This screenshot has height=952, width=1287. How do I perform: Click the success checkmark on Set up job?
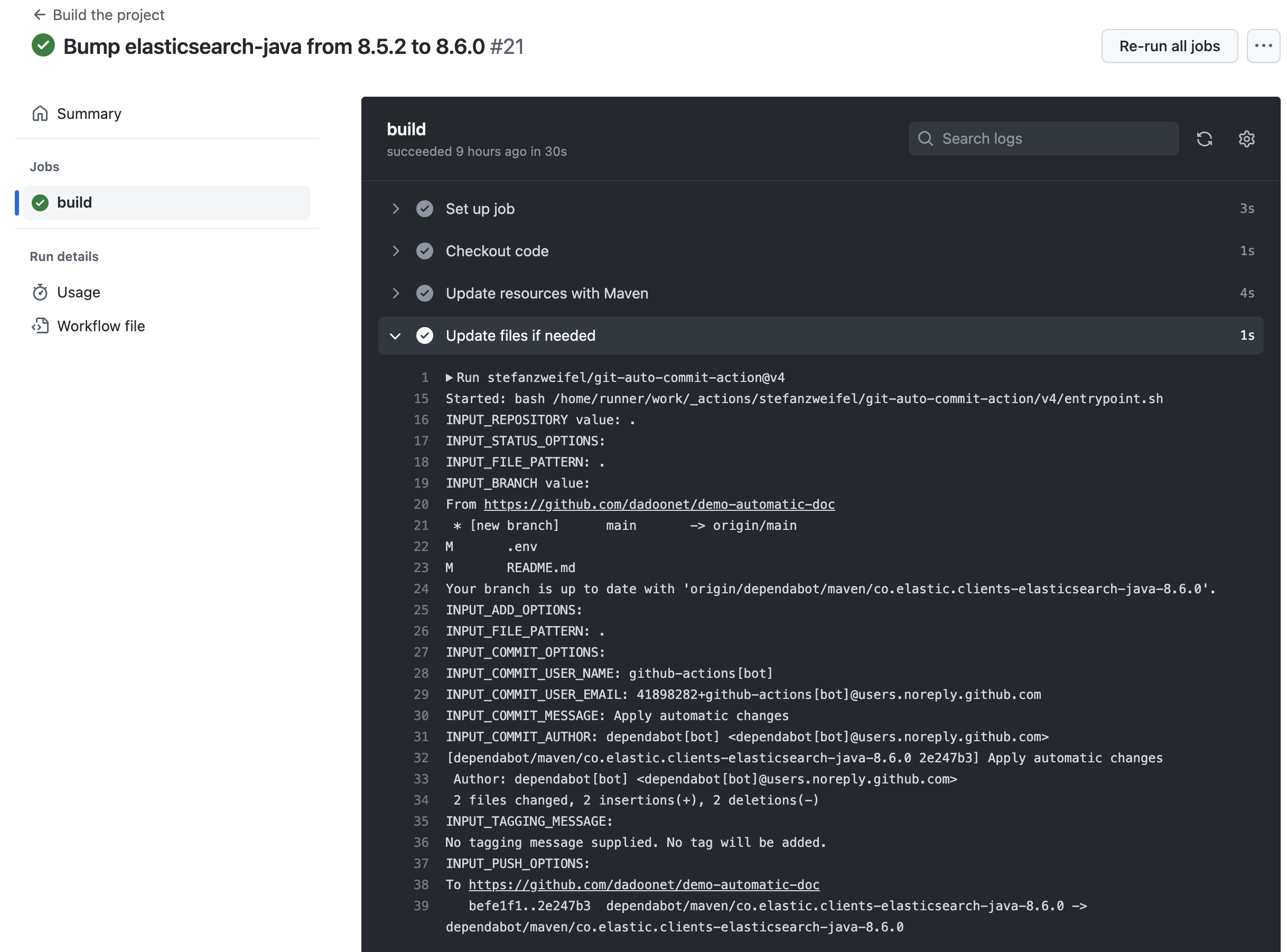(425, 208)
